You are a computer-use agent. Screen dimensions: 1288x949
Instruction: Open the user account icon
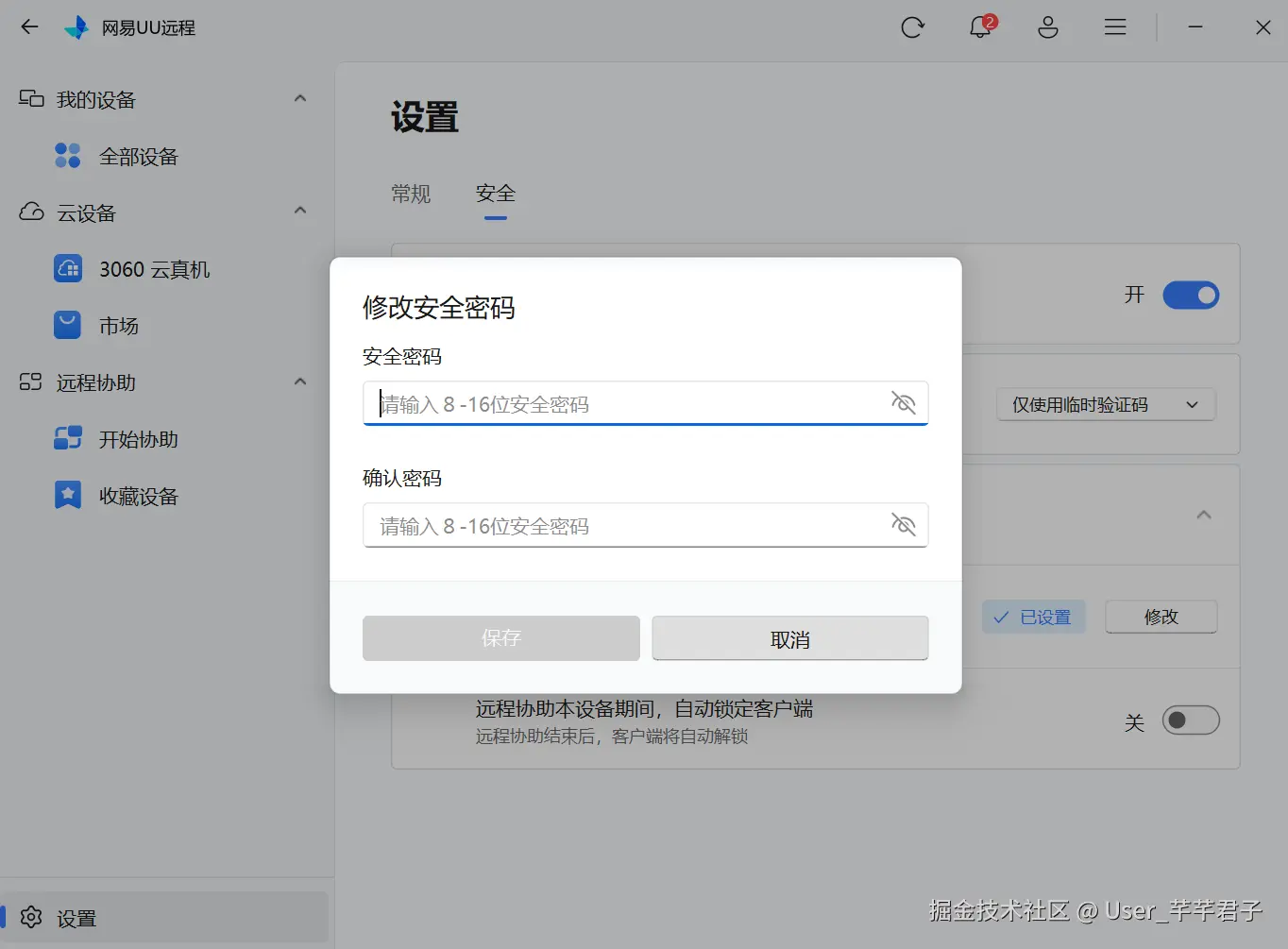[1048, 27]
